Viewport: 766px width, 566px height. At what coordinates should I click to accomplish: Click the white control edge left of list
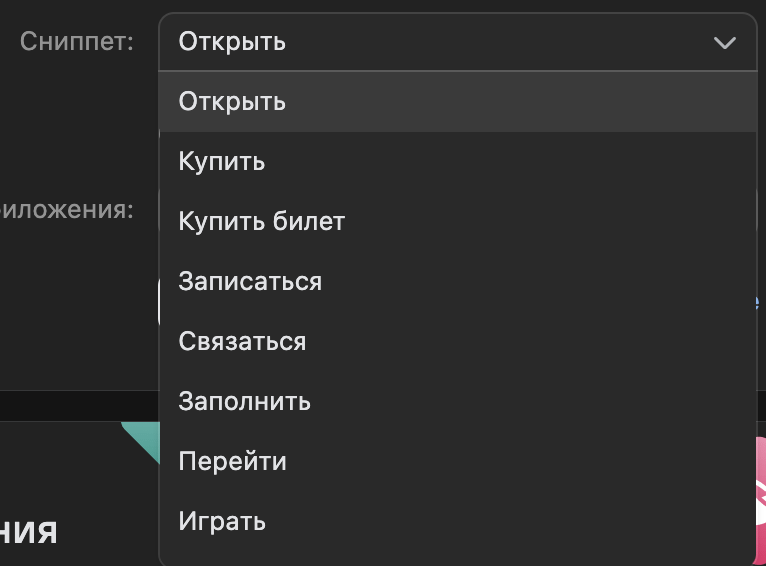(160, 302)
